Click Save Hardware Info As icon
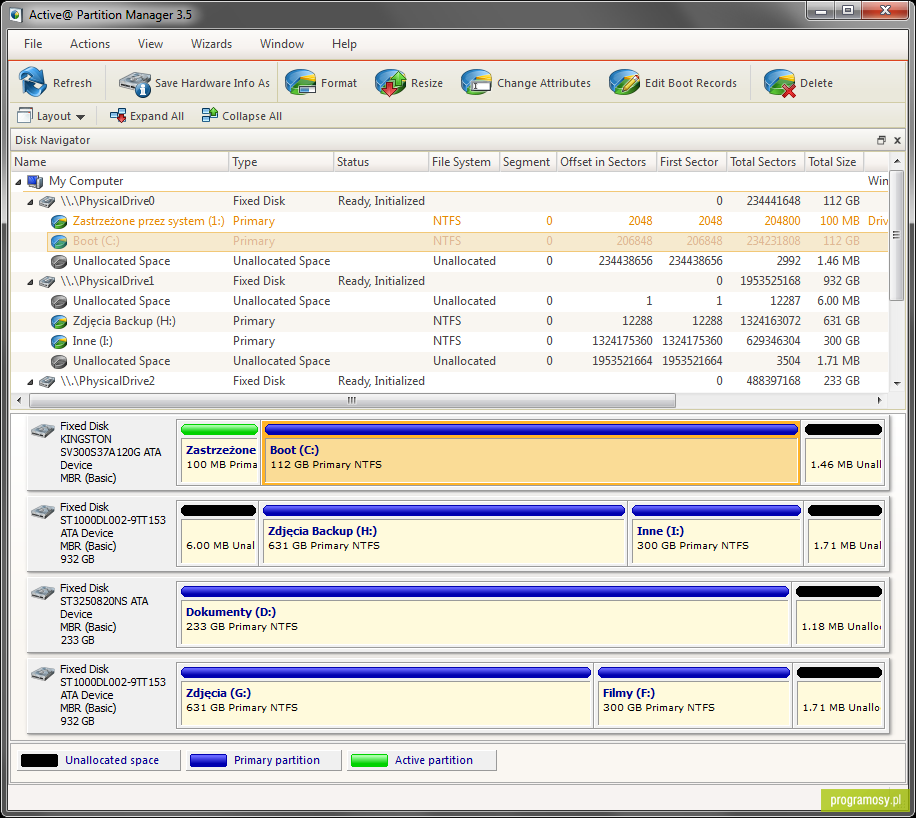This screenshot has height=818, width=916. 135,83
